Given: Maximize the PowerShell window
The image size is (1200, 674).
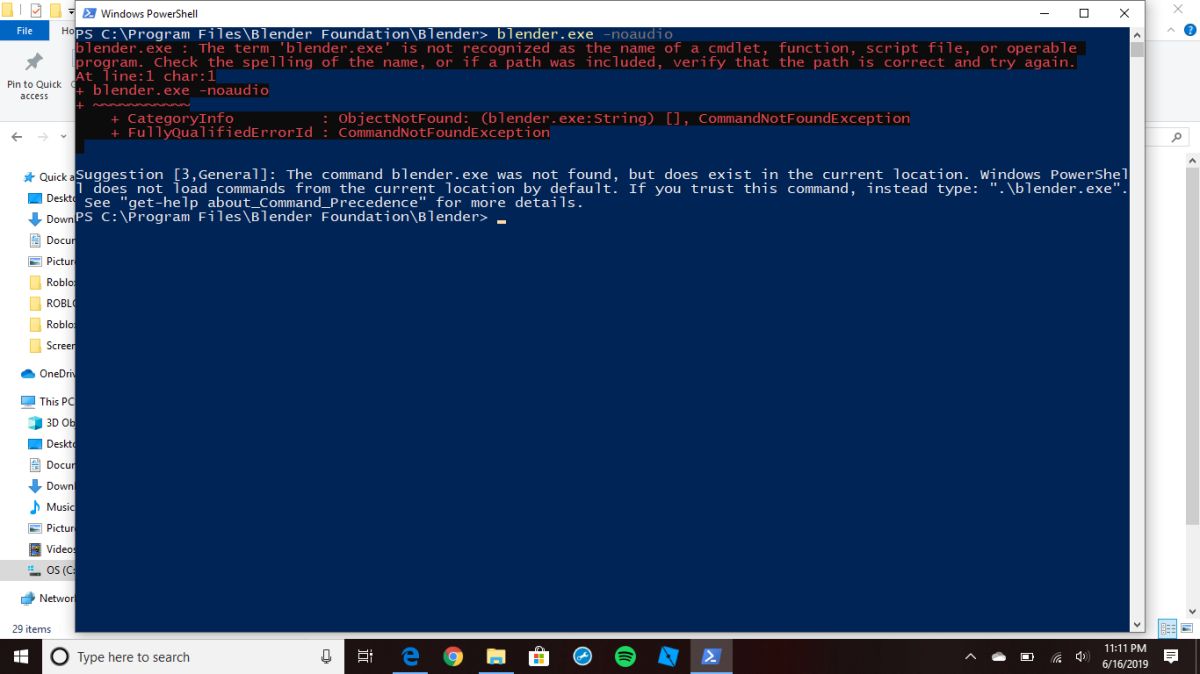Looking at the screenshot, I should (x=1084, y=14).
